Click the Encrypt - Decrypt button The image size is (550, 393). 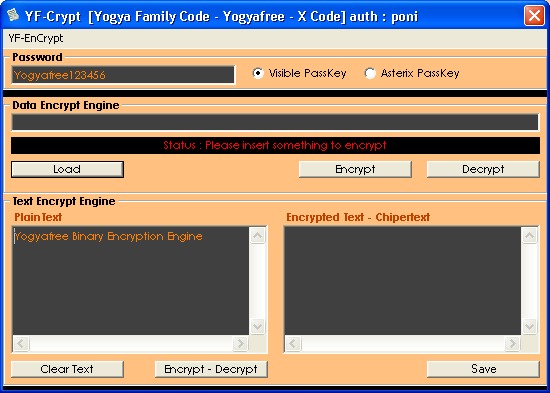(211, 369)
